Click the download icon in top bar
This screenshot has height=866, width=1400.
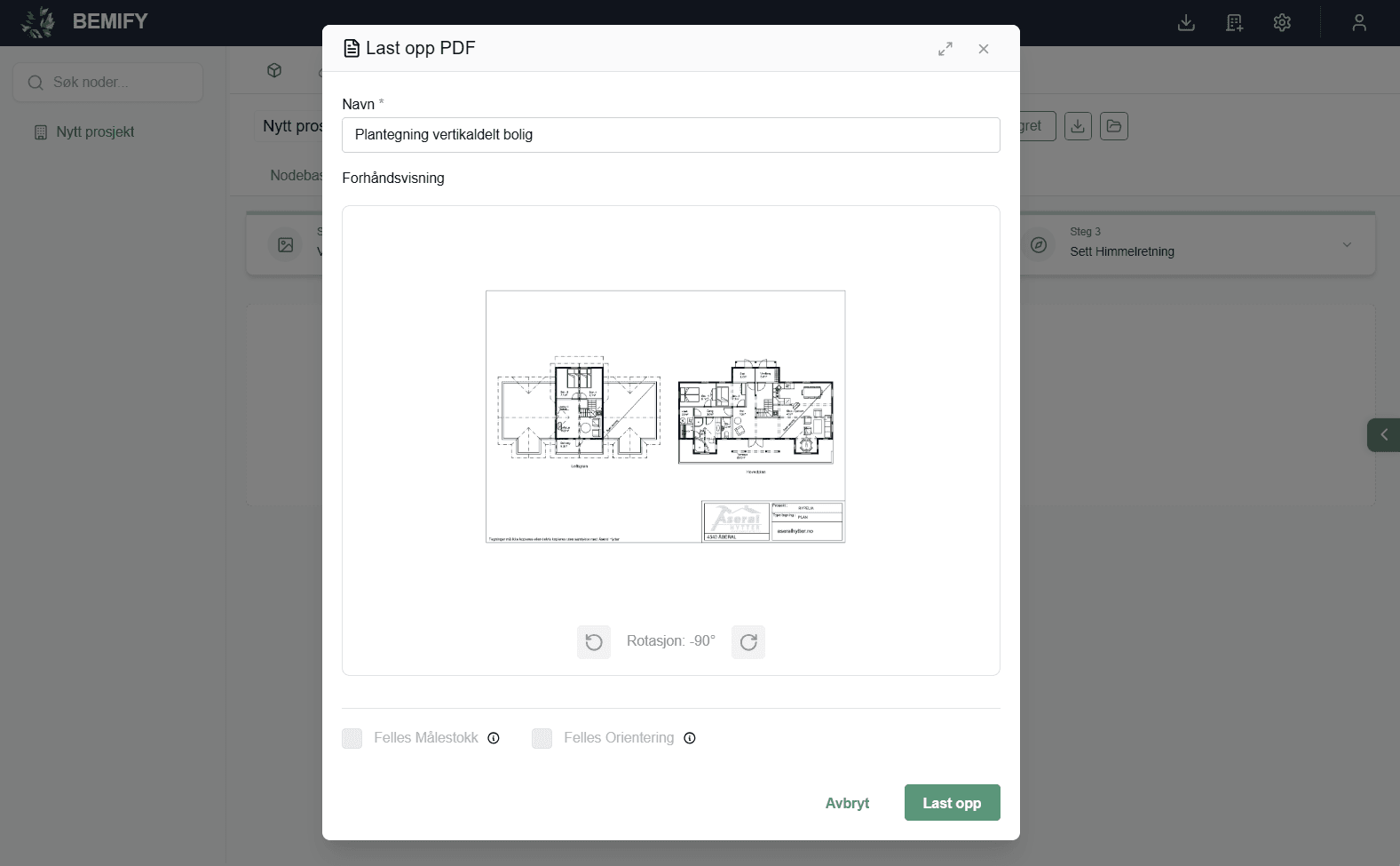(1186, 23)
